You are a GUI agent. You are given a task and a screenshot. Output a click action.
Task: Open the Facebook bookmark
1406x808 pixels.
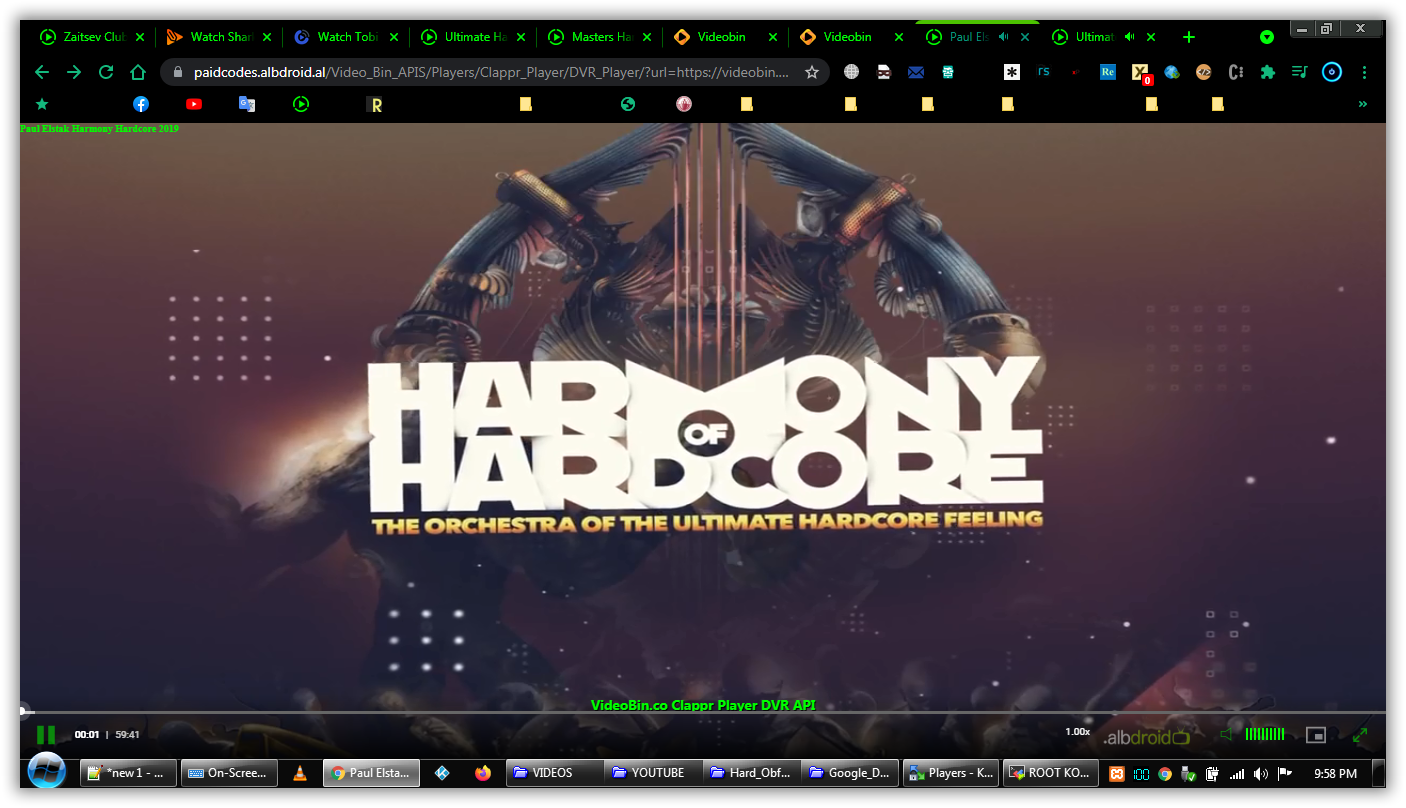pos(141,104)
